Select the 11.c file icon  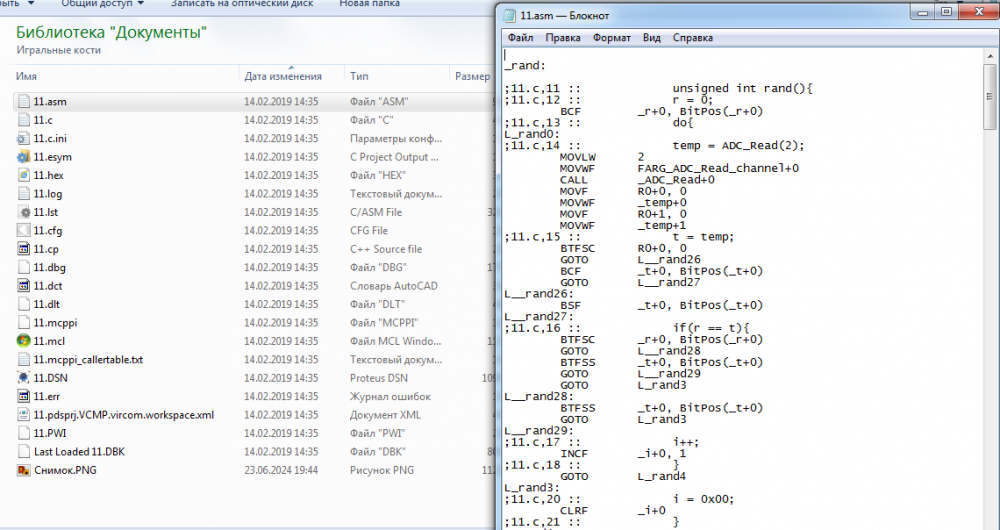pos(24,120)
